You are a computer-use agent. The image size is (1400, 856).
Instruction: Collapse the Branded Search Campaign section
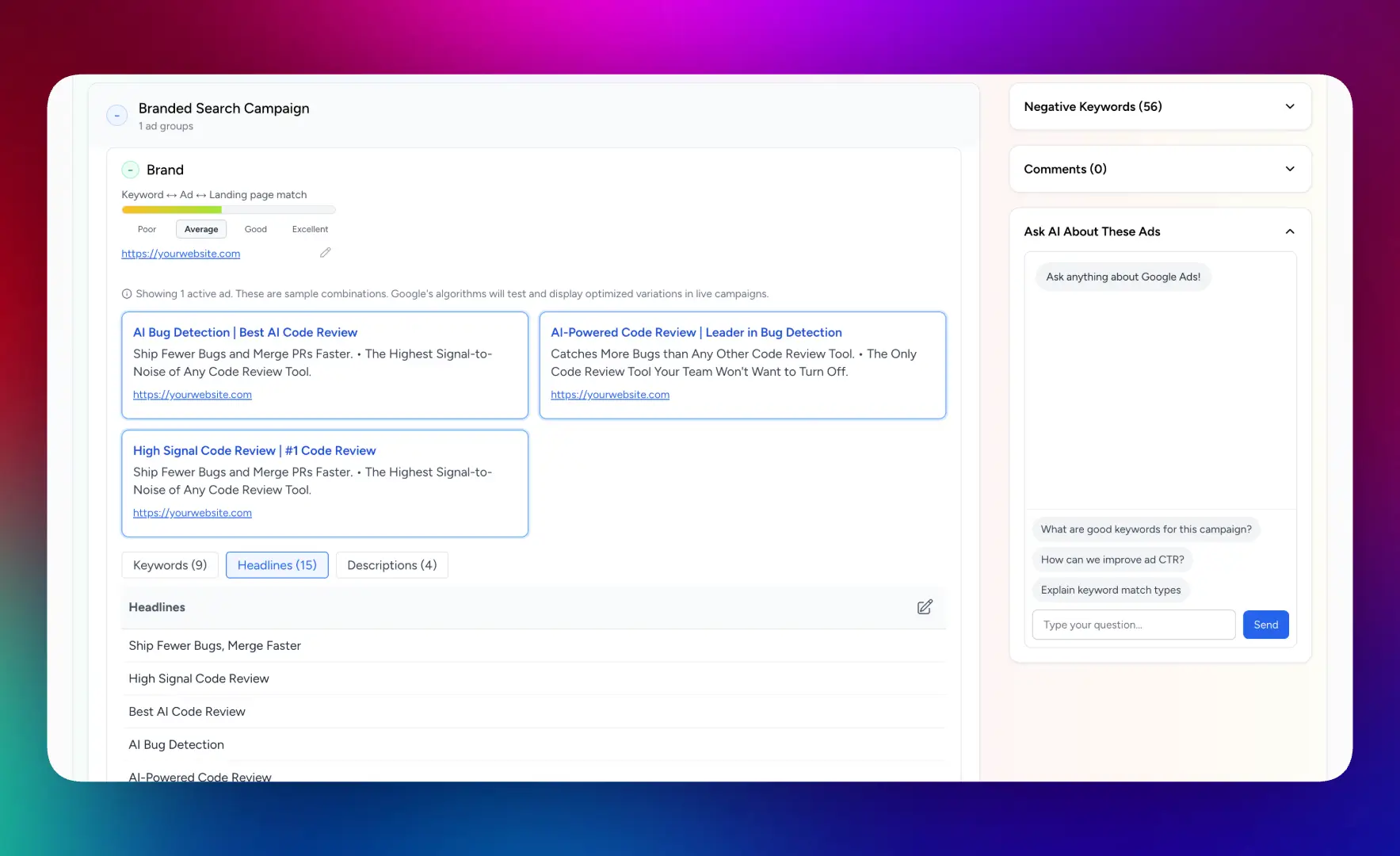(x=116, y=115)
